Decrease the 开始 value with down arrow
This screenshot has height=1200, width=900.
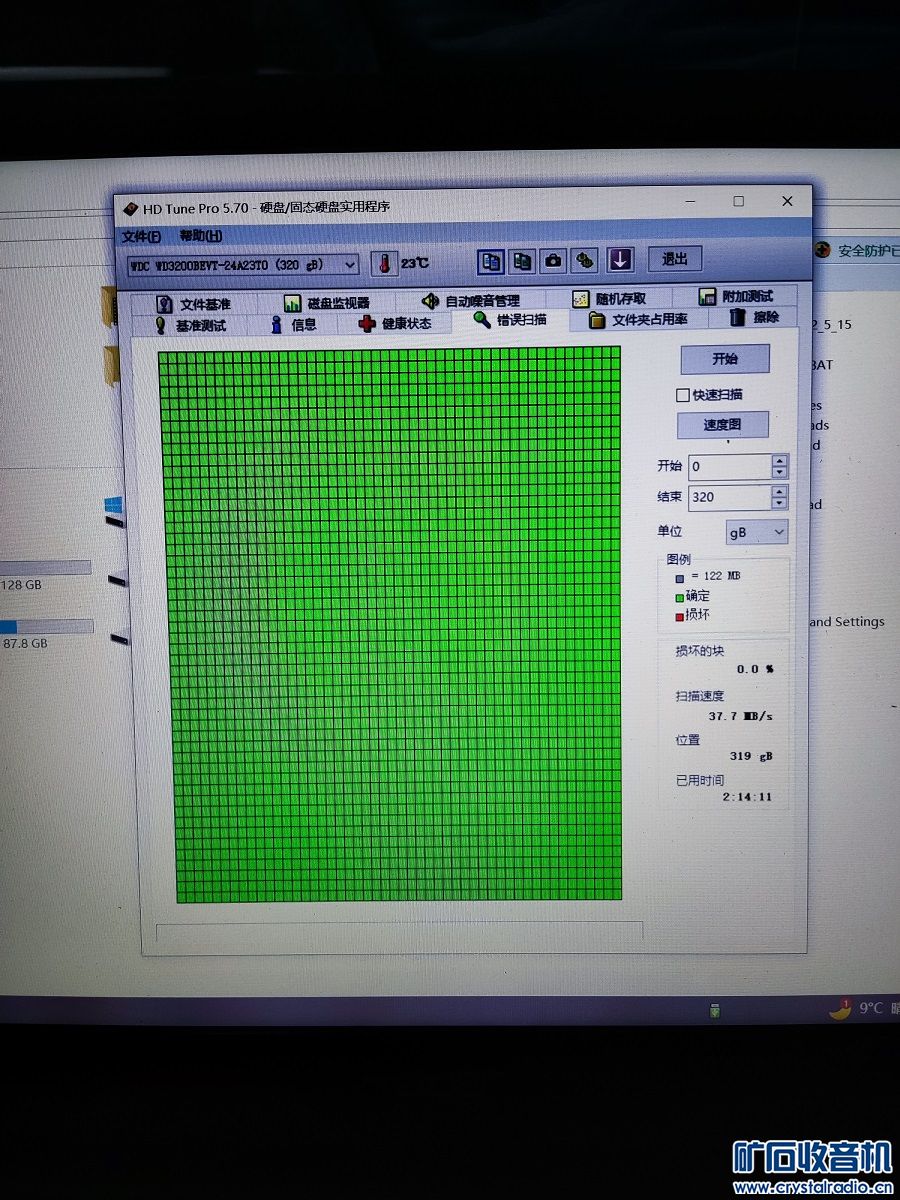[780, 472]
